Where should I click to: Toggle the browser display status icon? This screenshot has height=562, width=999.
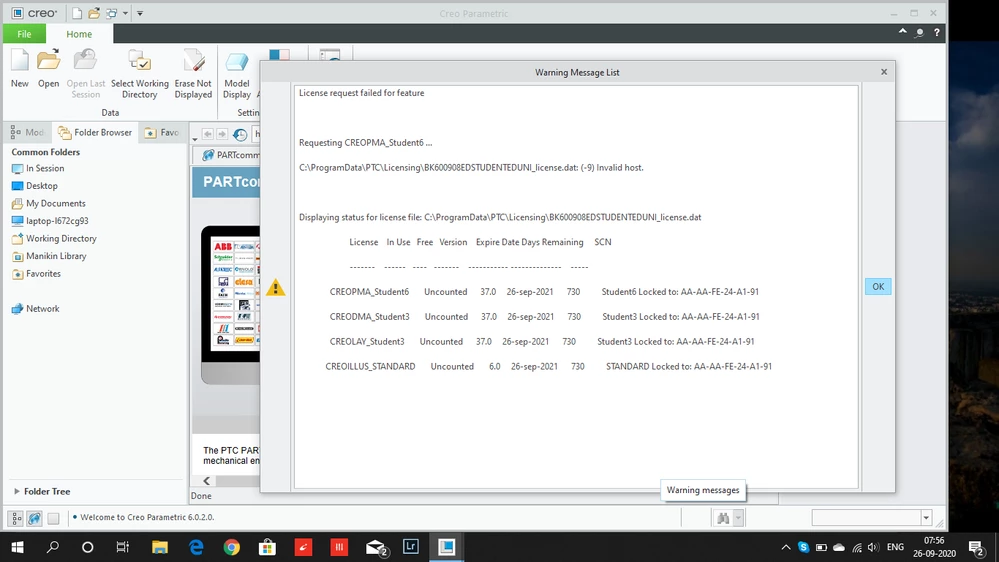click(x=34, y=518)
